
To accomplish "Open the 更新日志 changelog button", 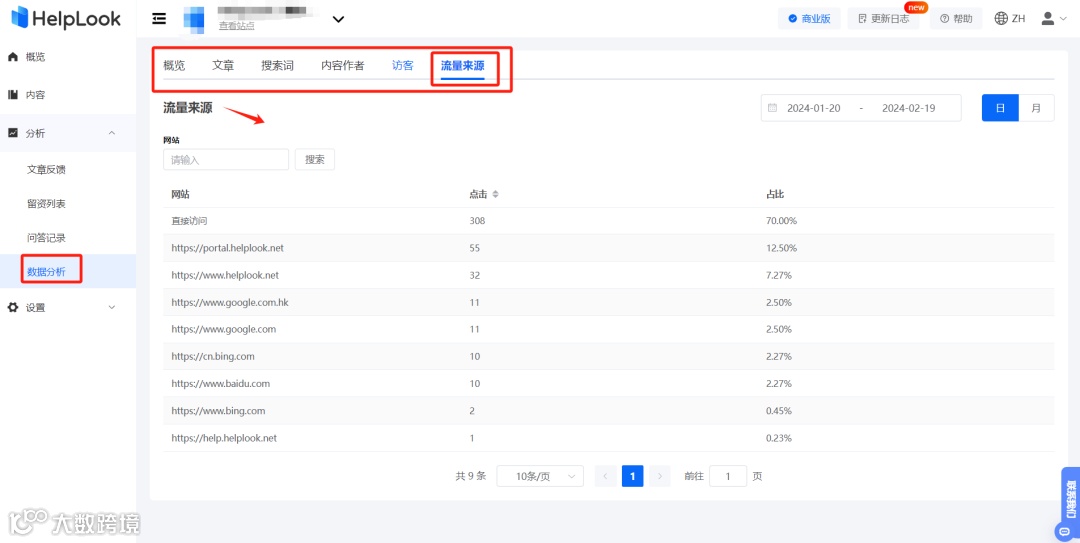I will (x=884, y=19).
